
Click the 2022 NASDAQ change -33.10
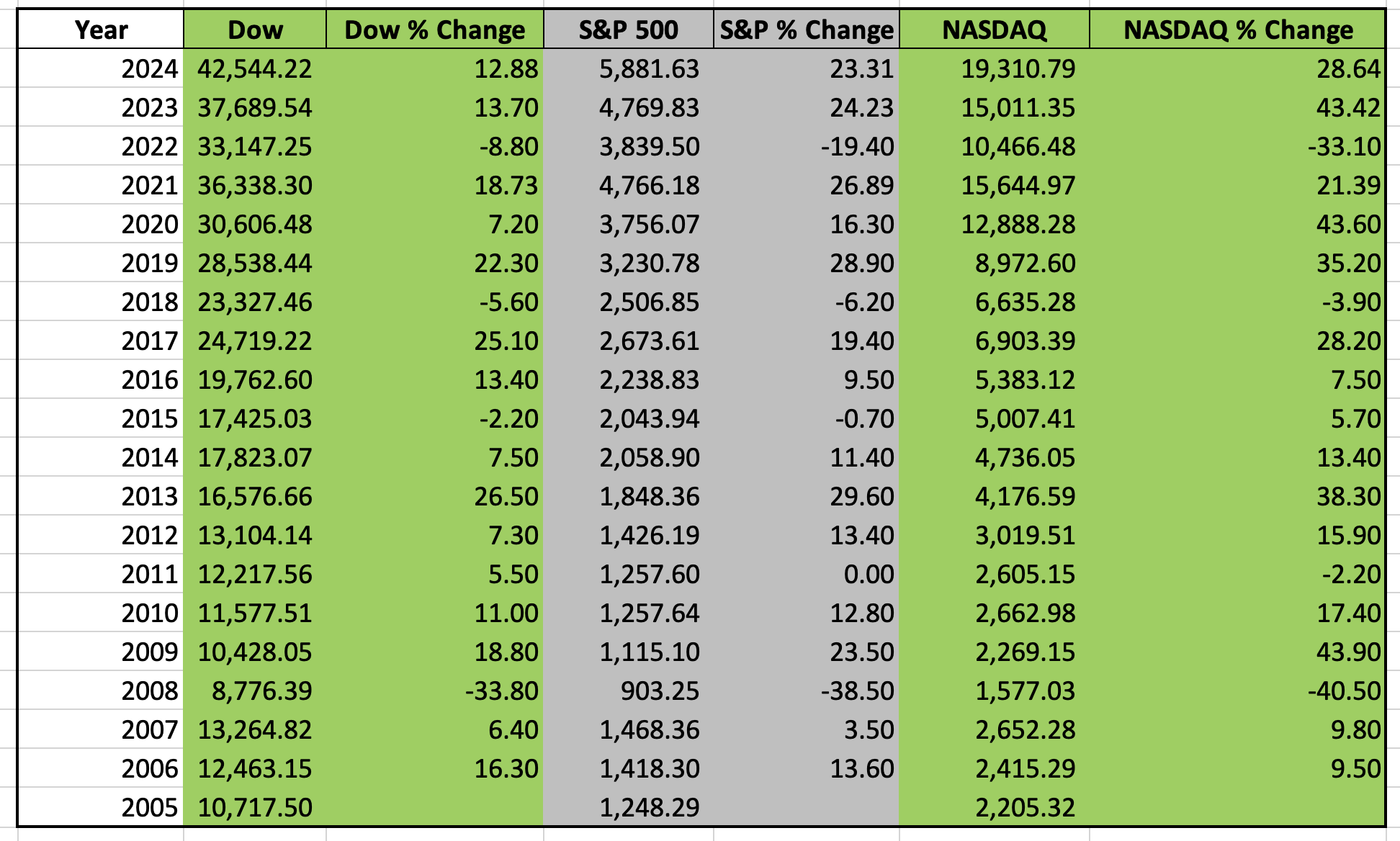1237,146
